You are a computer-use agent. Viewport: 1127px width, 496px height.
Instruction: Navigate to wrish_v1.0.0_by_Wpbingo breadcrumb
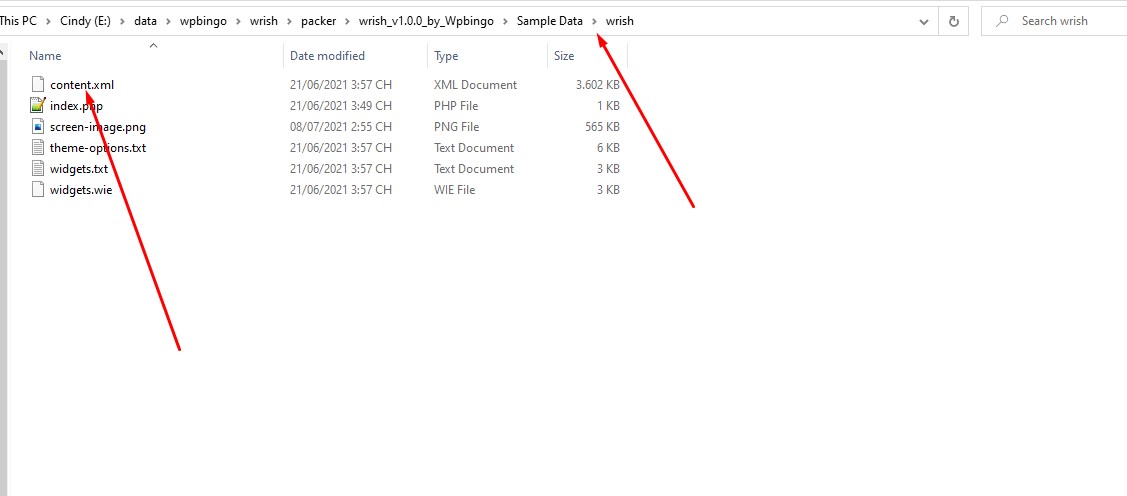pyautogui.click(x=426, y=21)
